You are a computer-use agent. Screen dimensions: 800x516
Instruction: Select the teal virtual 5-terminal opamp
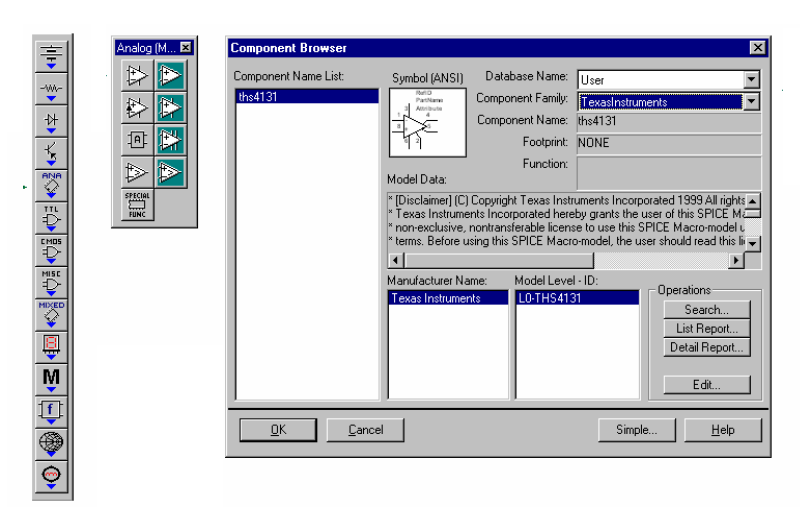170,108
